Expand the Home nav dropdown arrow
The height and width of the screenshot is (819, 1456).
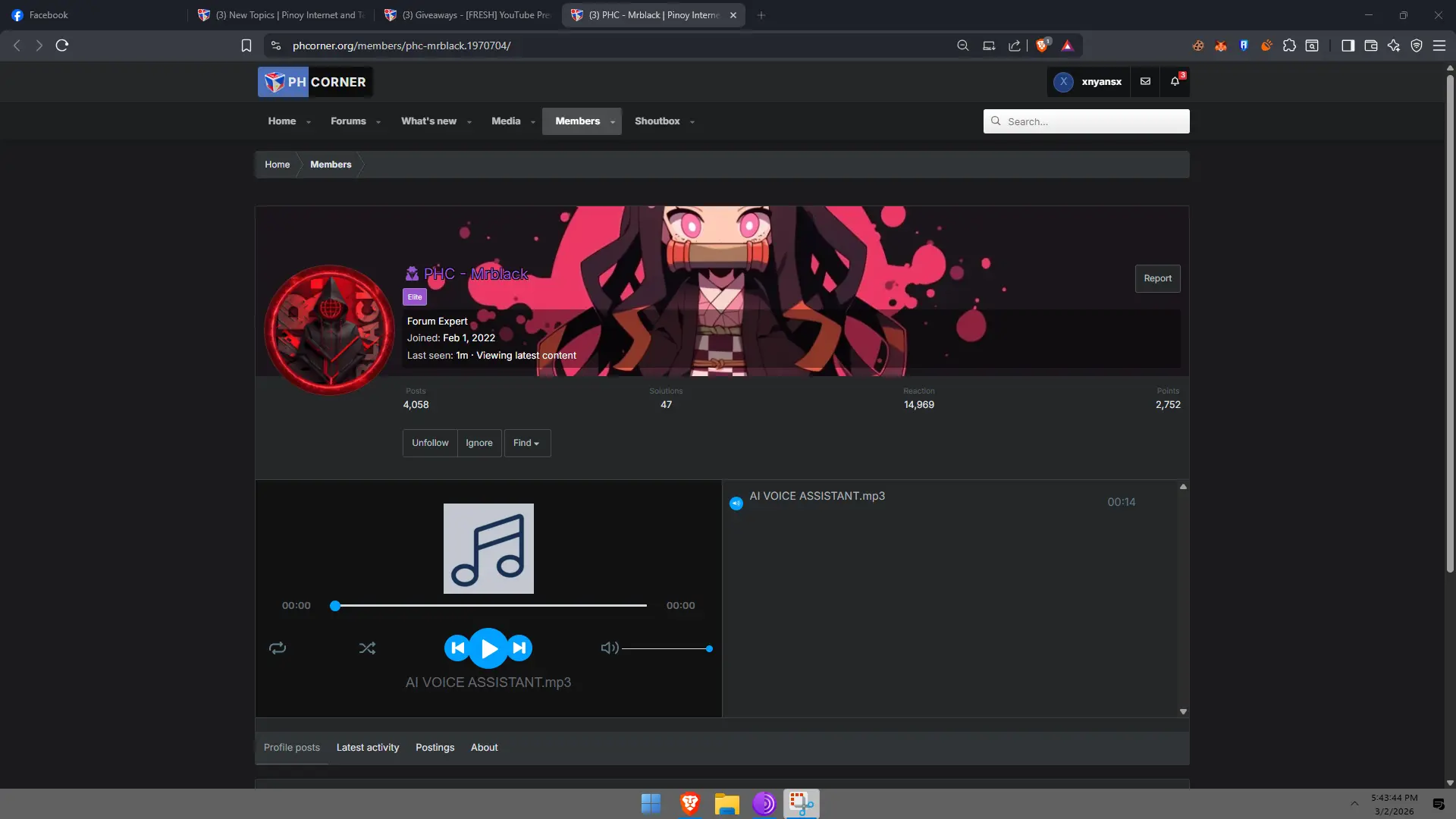coord(309,122)
